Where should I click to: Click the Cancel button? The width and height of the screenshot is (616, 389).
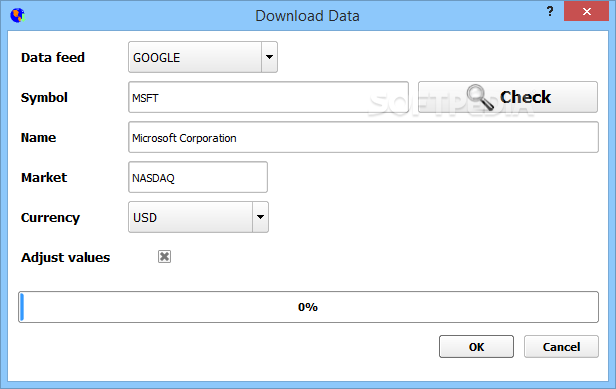click(x=561, y=347)
